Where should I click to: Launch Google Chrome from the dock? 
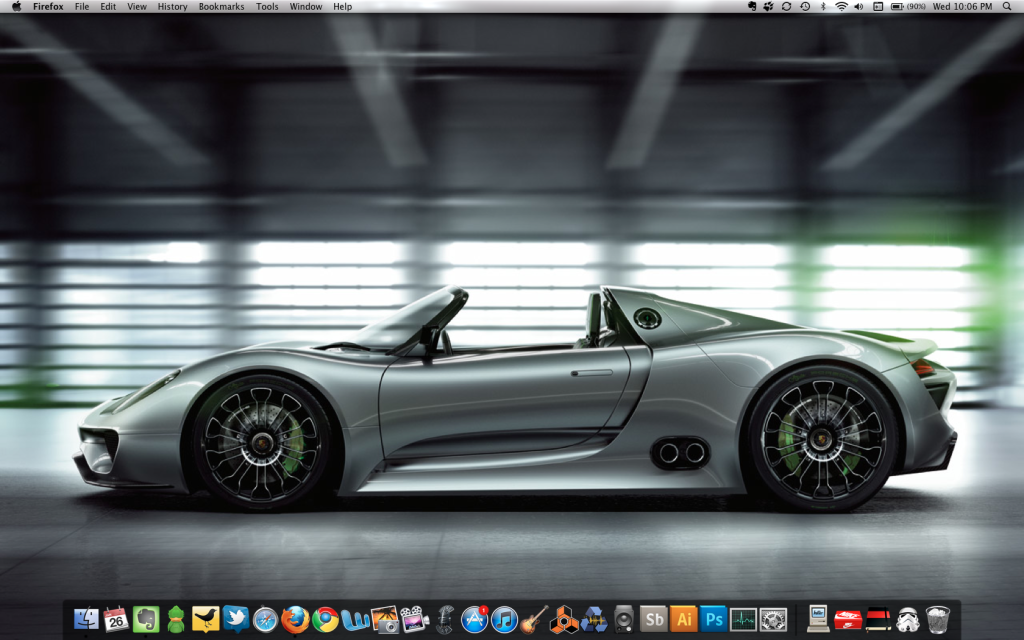point(325,619)
